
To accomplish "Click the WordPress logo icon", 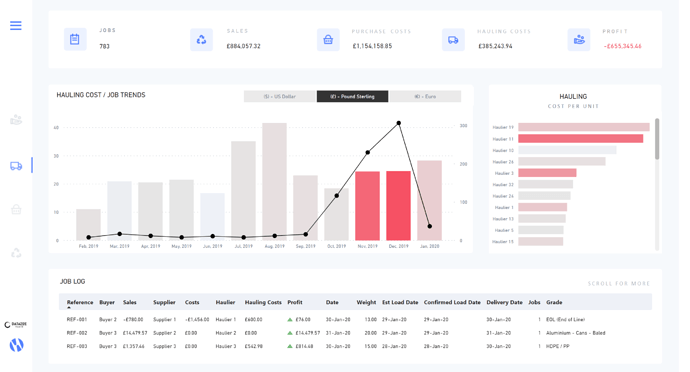I will pos(16,345).
